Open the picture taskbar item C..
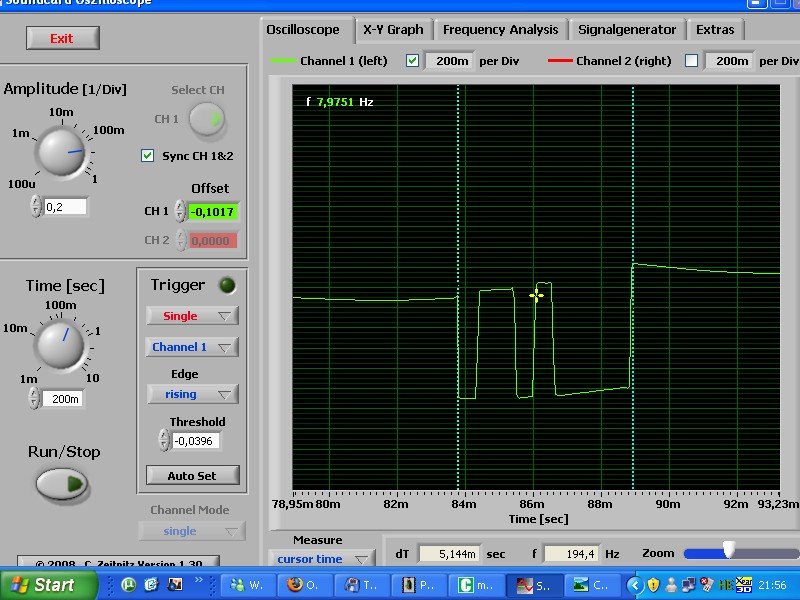Image resolution: width=800 pixels, height=600 pixels. pos(591,585)
